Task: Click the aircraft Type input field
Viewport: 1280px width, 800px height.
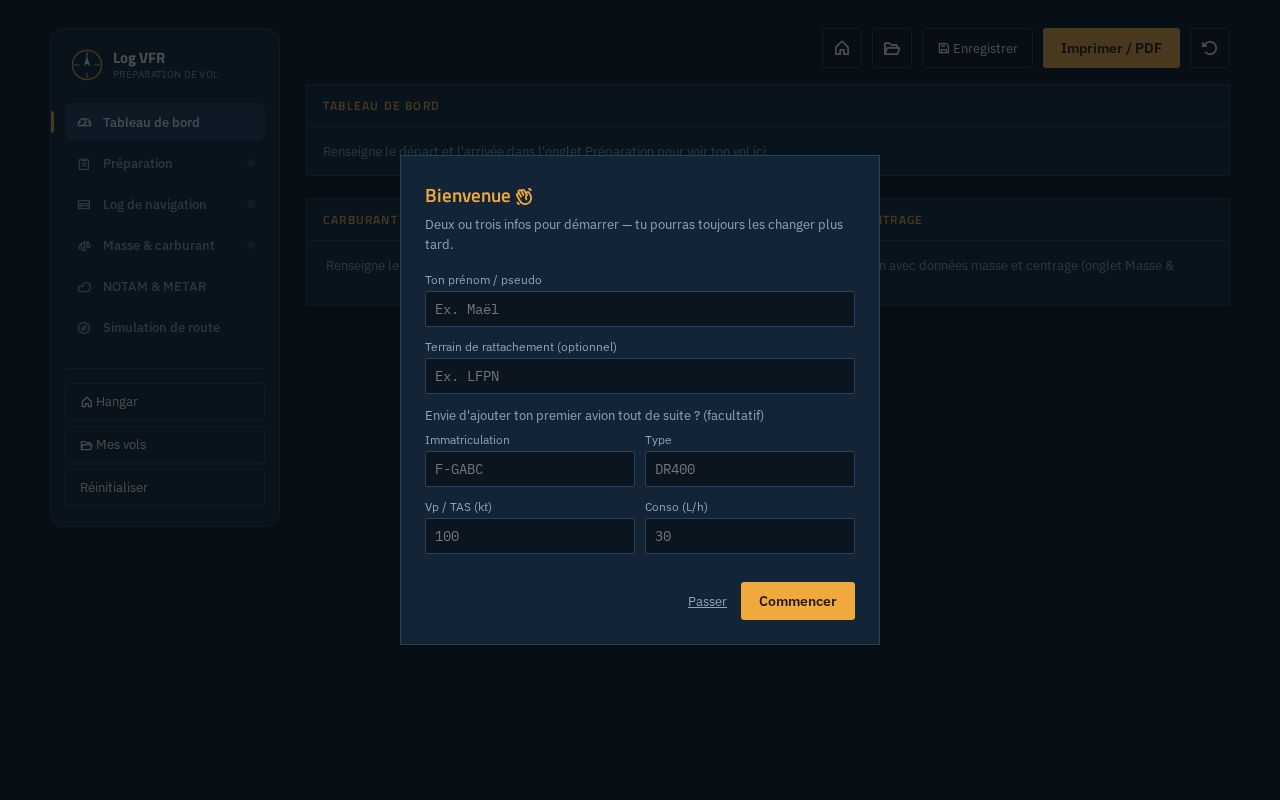Action: 750,469
